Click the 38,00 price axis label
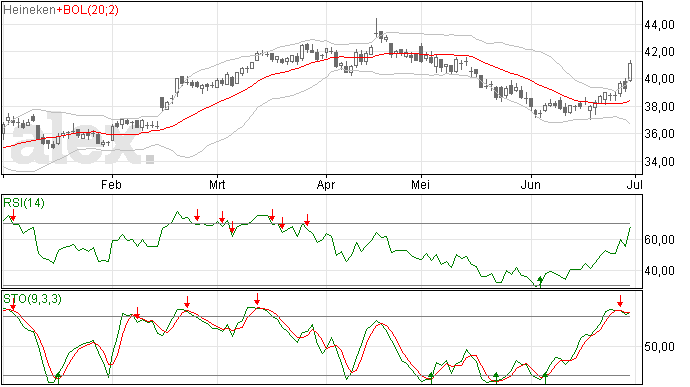The height and width of the screenshot is (387, 690). [660, 107]
